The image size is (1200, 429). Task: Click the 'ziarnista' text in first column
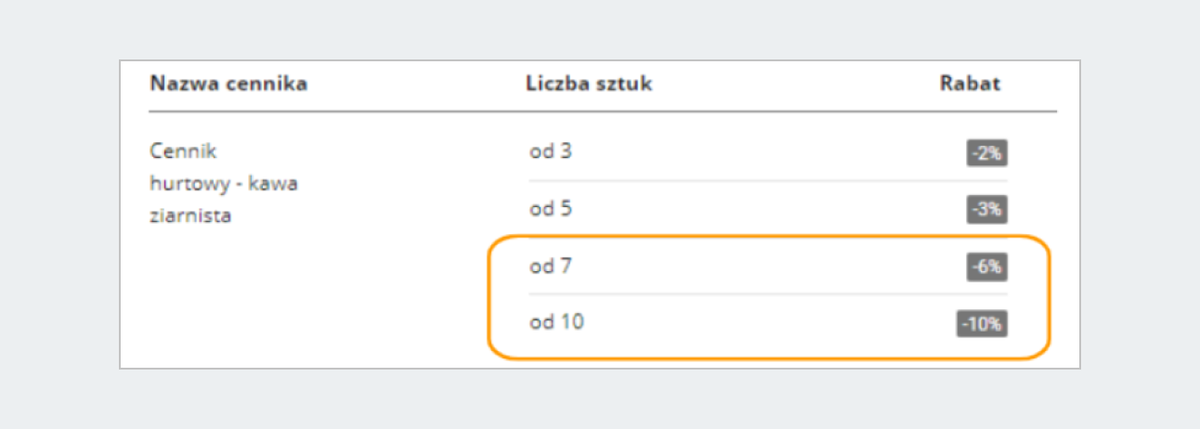tap(190, 215)
